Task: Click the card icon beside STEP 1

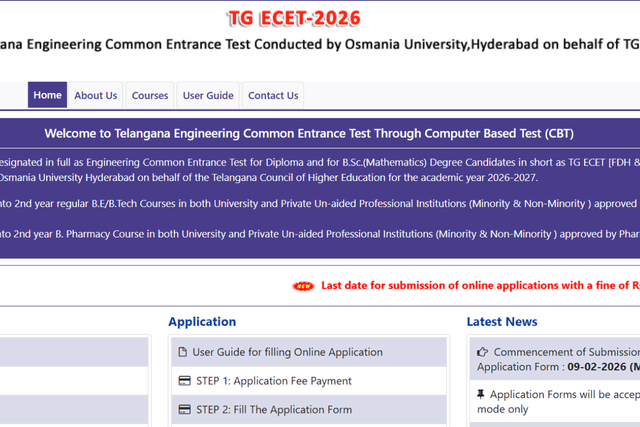Action: [x=184, y=381]
